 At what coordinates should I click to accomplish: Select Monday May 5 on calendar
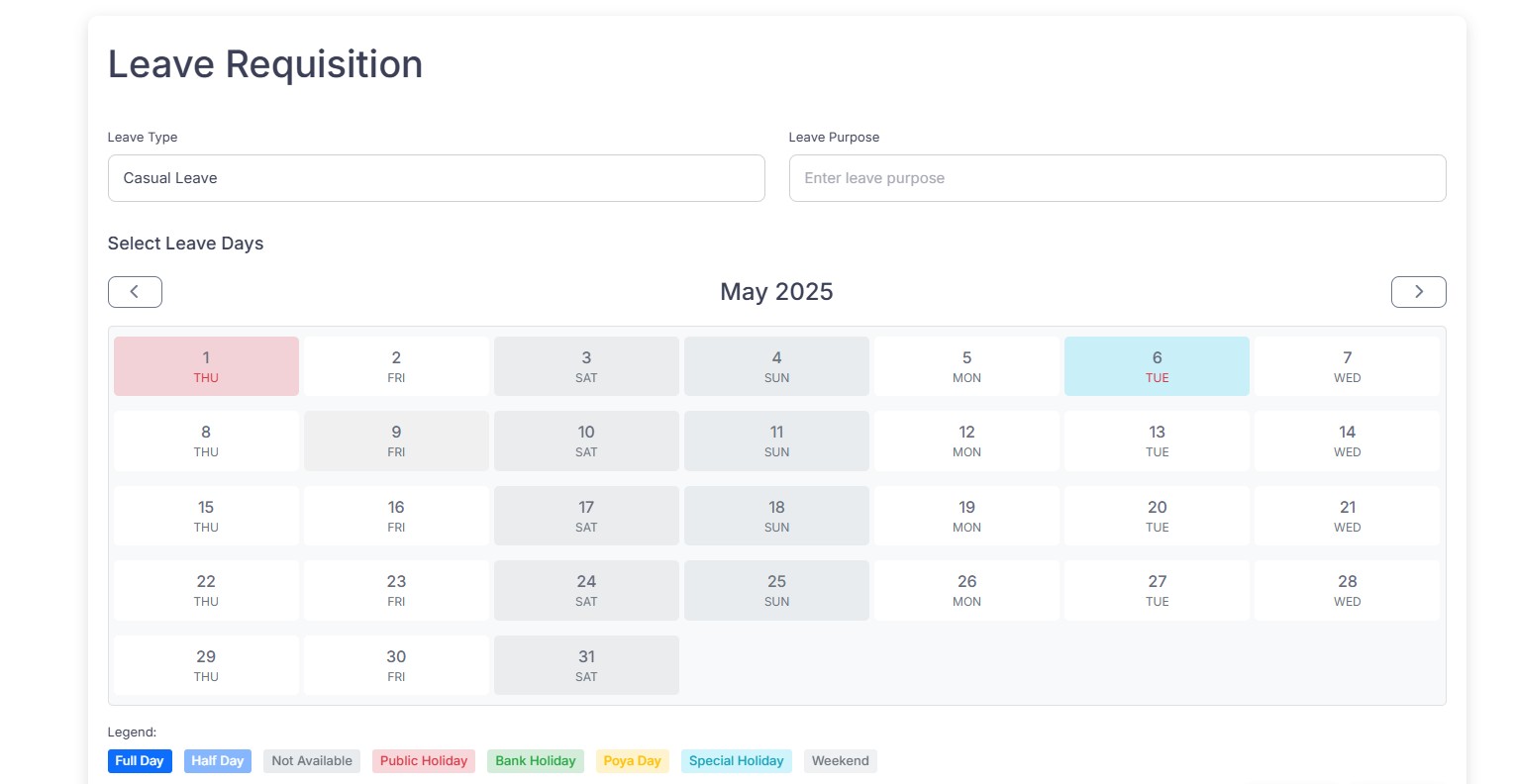pos(966,366)
